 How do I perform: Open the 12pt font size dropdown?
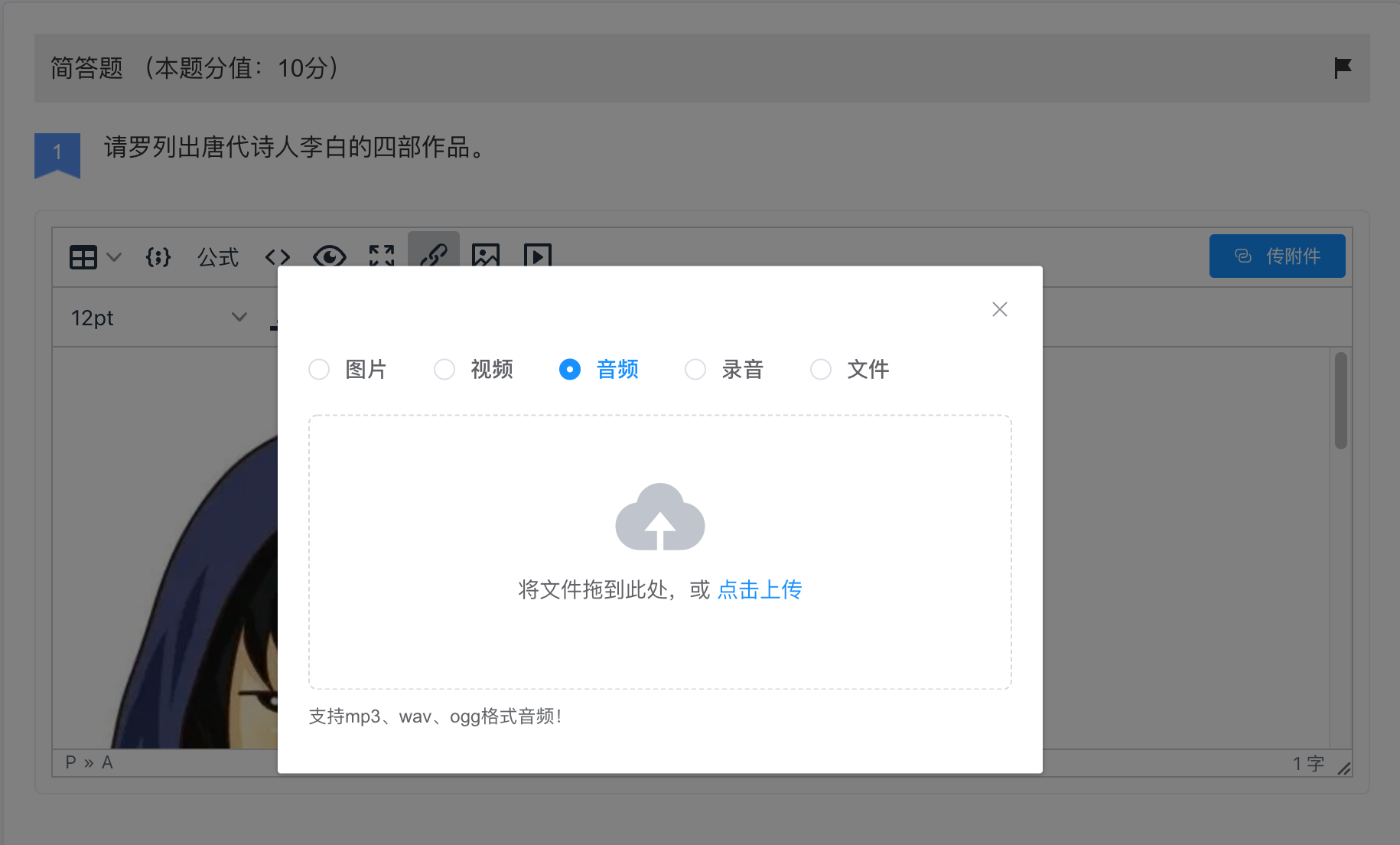coord(158,318)
